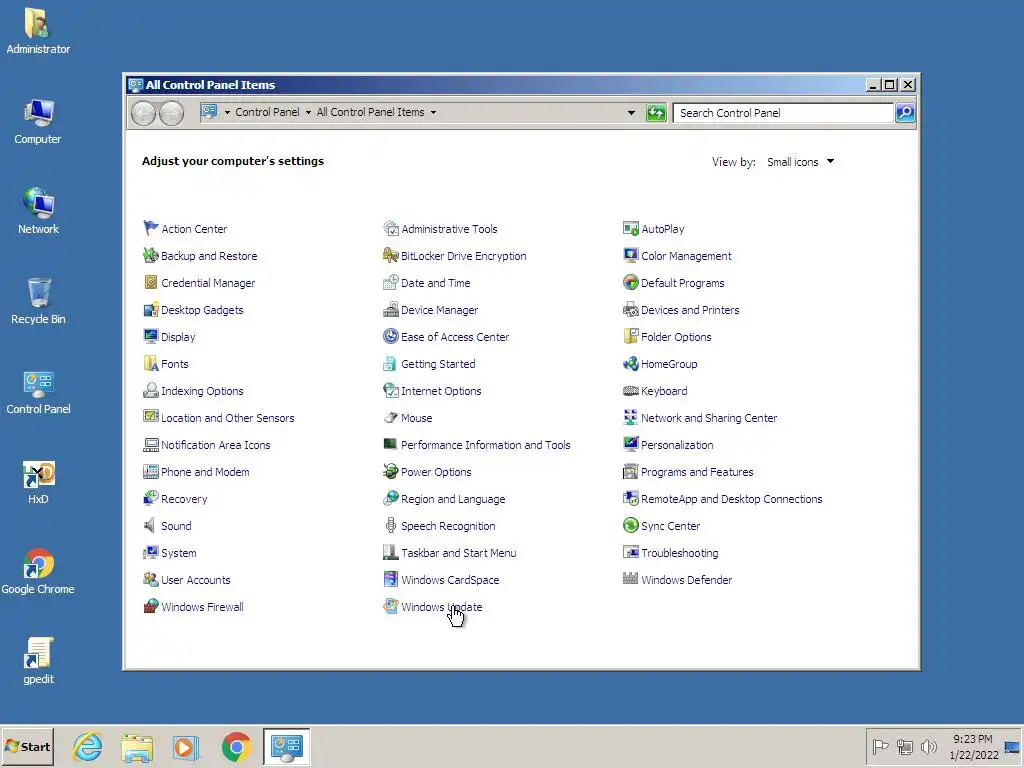Open the Keyboard icon
The height and width of the screenshot is (768, 1024).
point(630,391)
